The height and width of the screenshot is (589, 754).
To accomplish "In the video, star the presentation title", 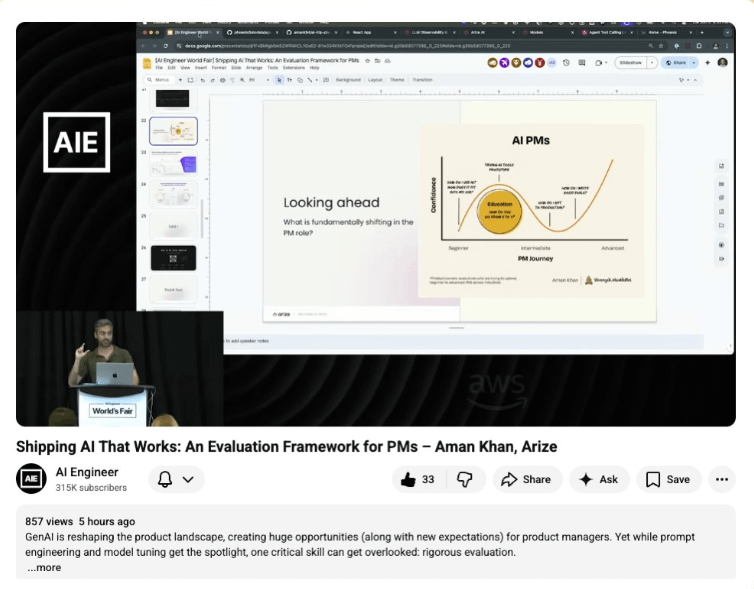I will pyautogui.click(x=367, y=61).
